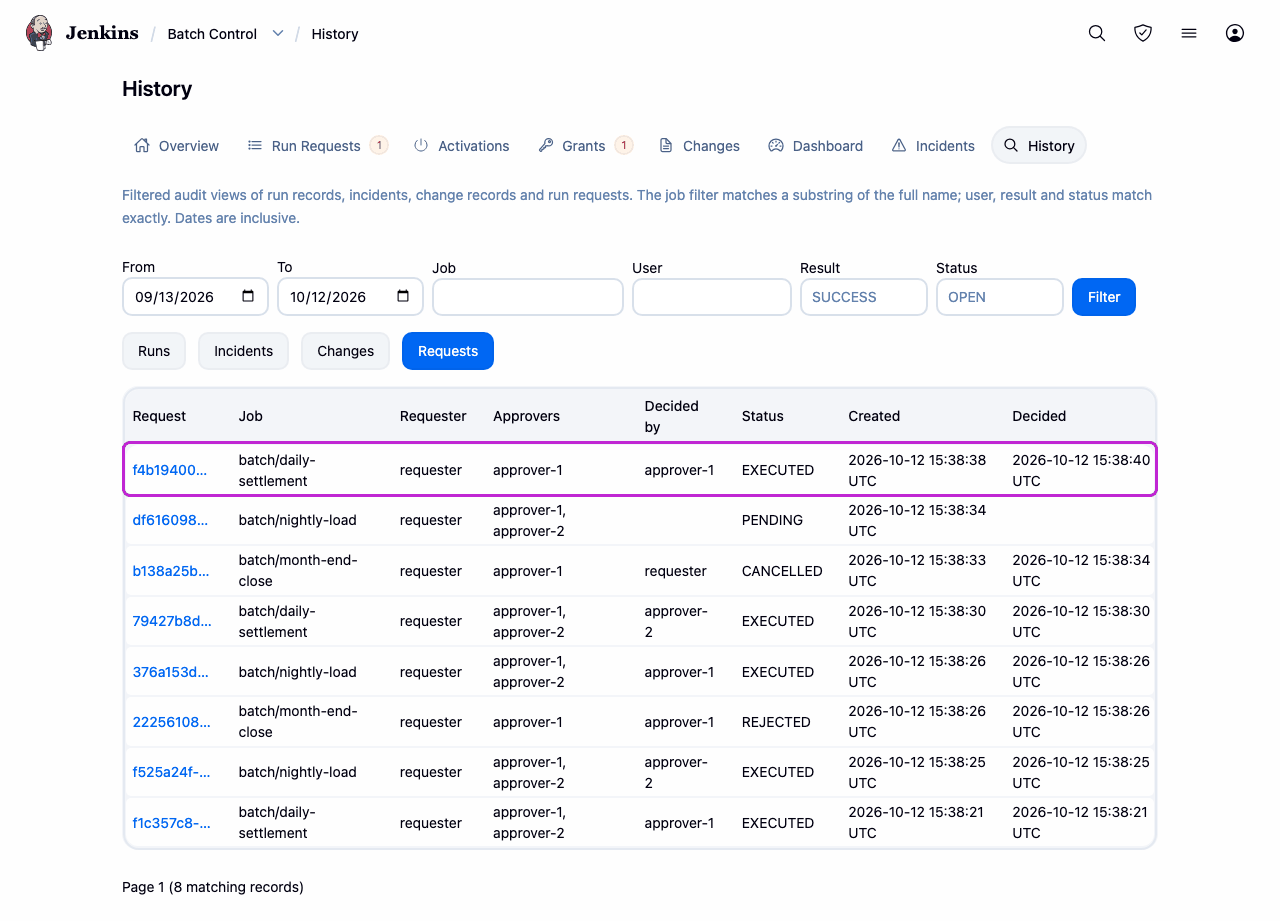Image resolution: width=1280 pixels, height=921 pixels.
Task: Select the History tab
Action: 1039,146
